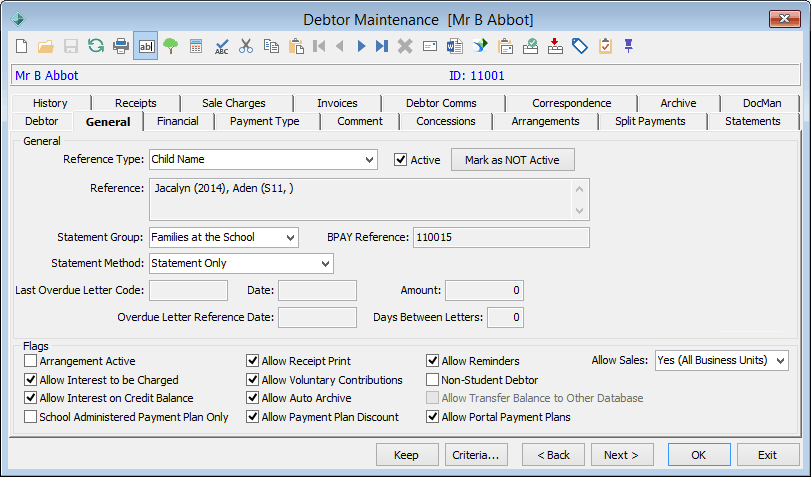Enable the Arrangement Active flag
Image resolution: width=811 pixels, height=477 pixels.
31,361
